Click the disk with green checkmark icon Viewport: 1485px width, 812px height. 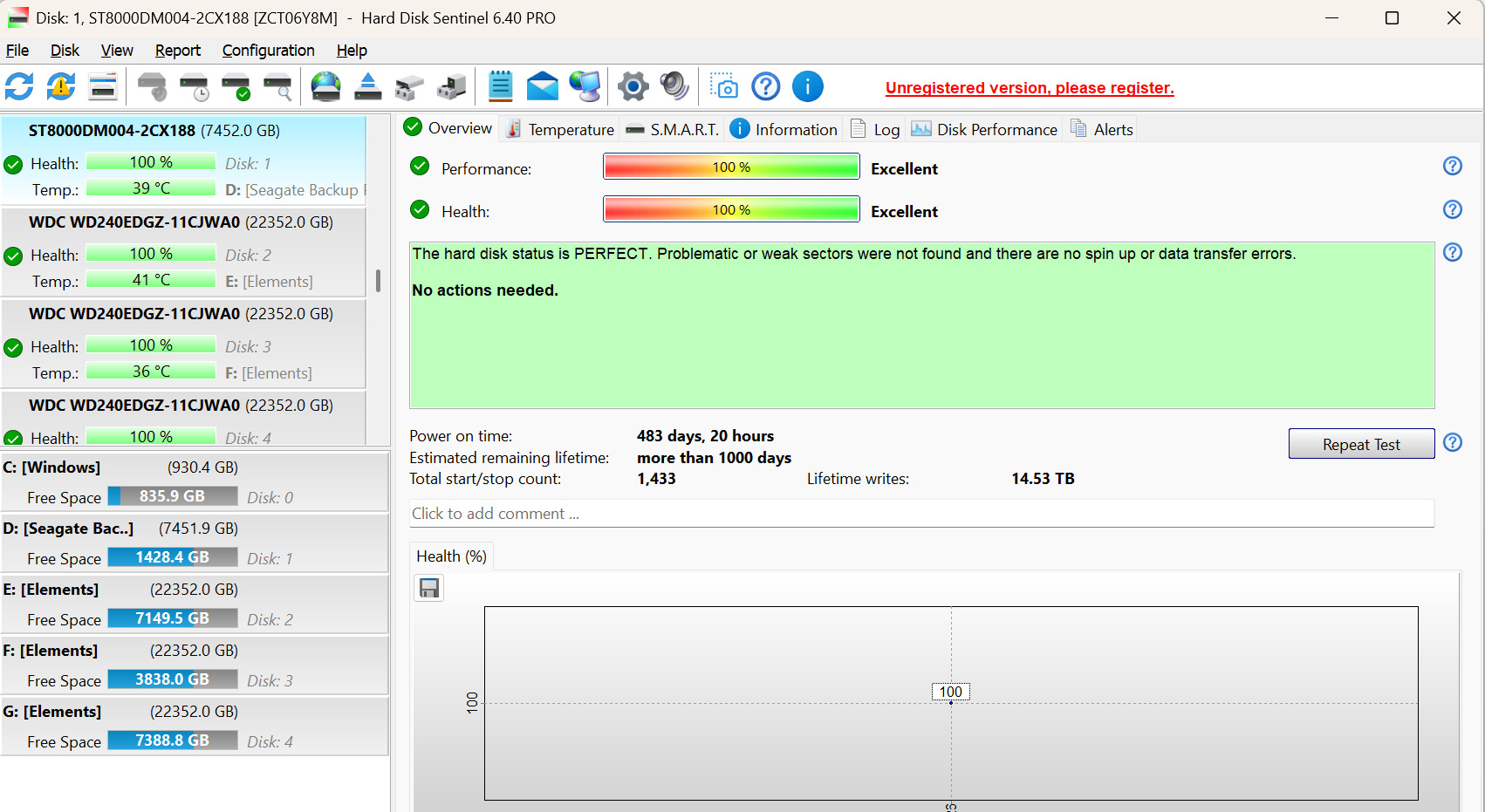(x=236, y=86)
